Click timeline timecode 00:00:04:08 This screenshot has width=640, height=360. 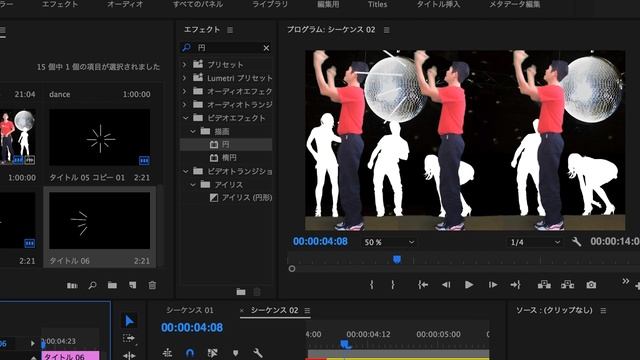click(192, 328)
